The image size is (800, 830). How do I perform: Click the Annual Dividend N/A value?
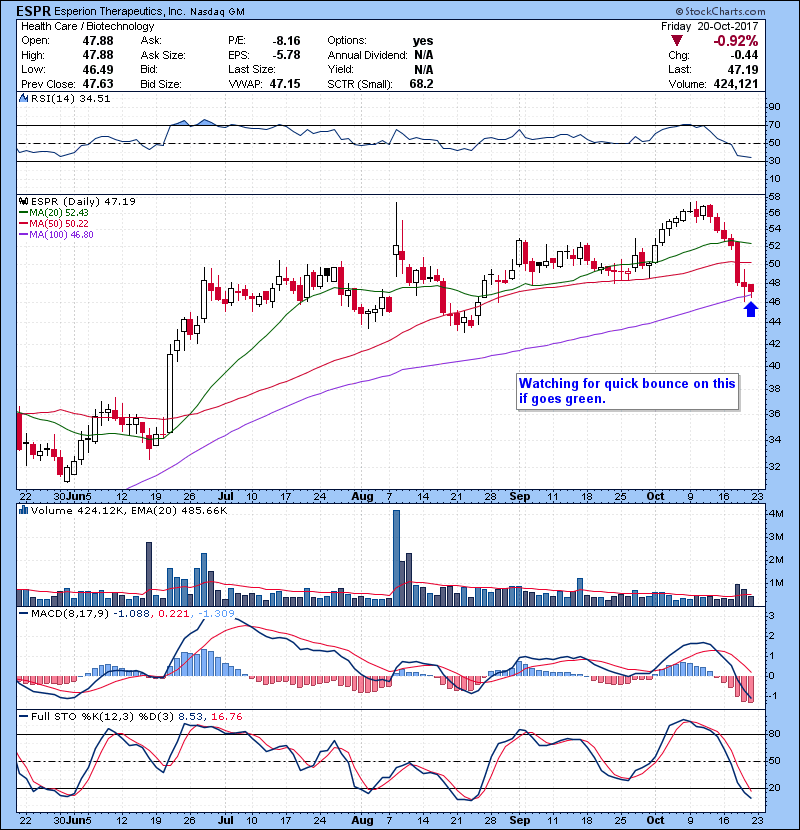click(x=424, y=55)
